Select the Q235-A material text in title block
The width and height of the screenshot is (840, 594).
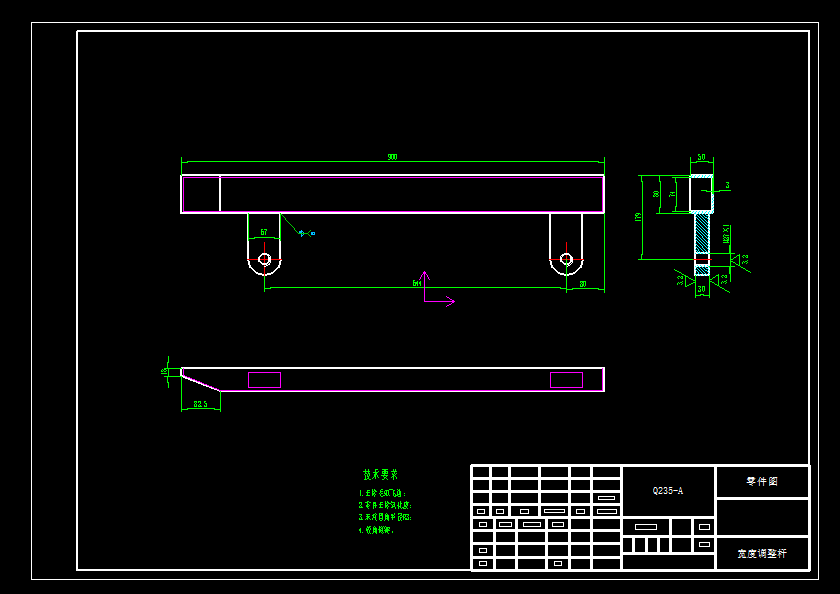(668, 491)
